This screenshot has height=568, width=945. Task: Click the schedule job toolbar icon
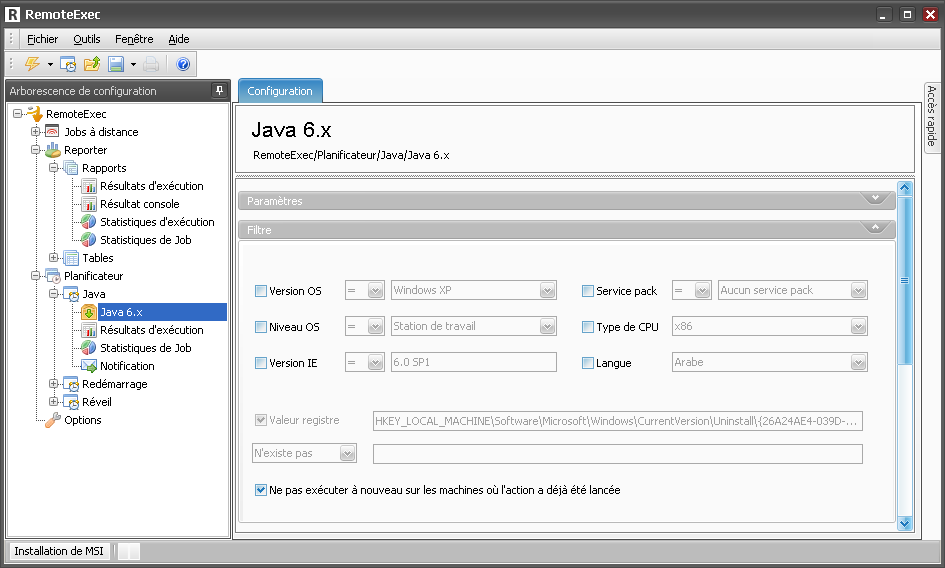(x=68, y=64)
